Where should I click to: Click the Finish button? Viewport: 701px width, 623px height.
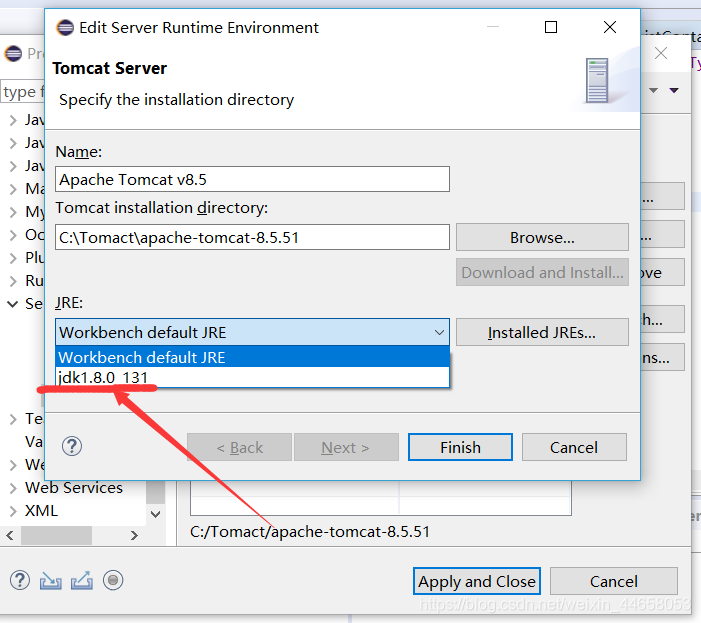point(460,447)
